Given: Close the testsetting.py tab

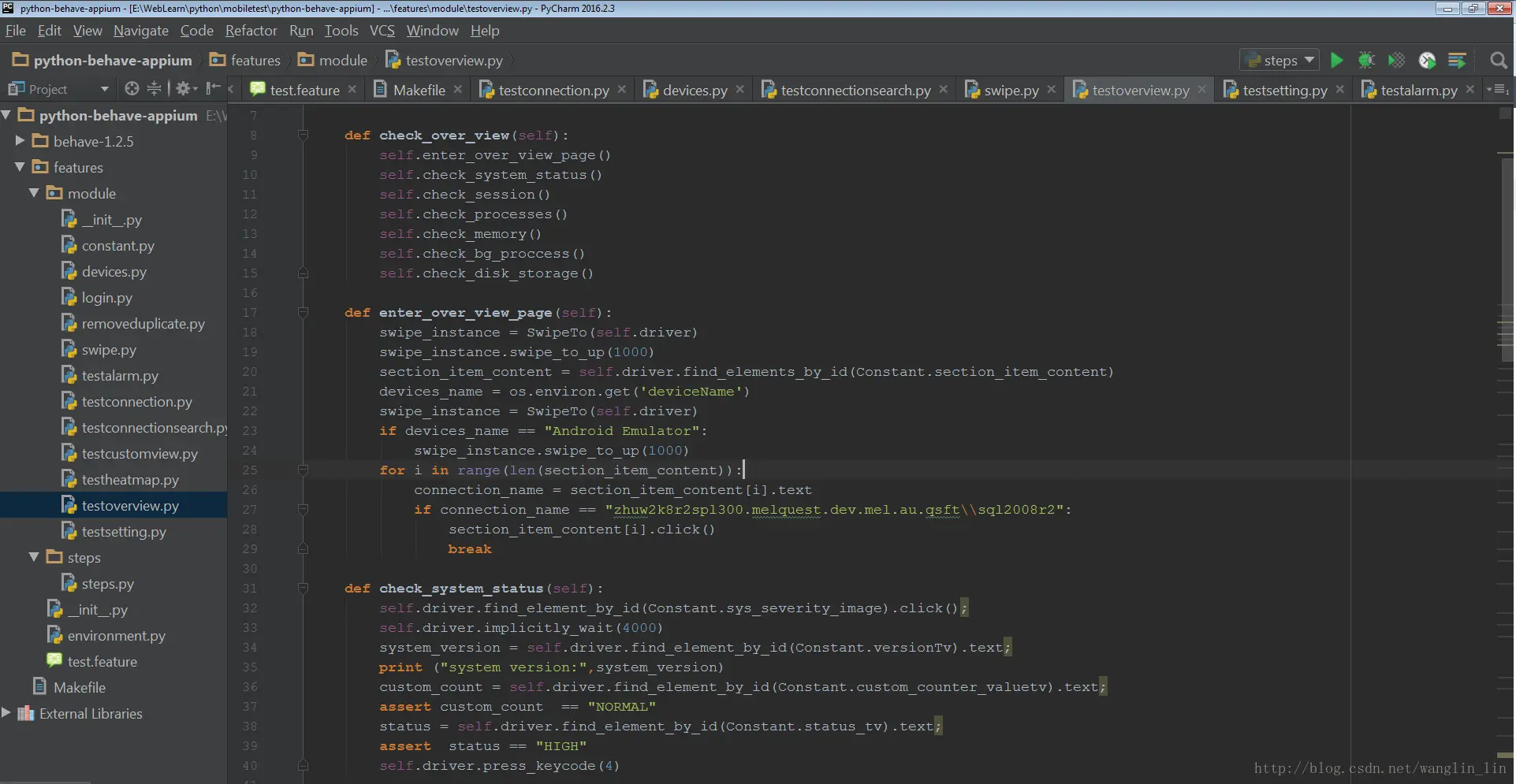Looking at the screenshot, I should 1340,90.
